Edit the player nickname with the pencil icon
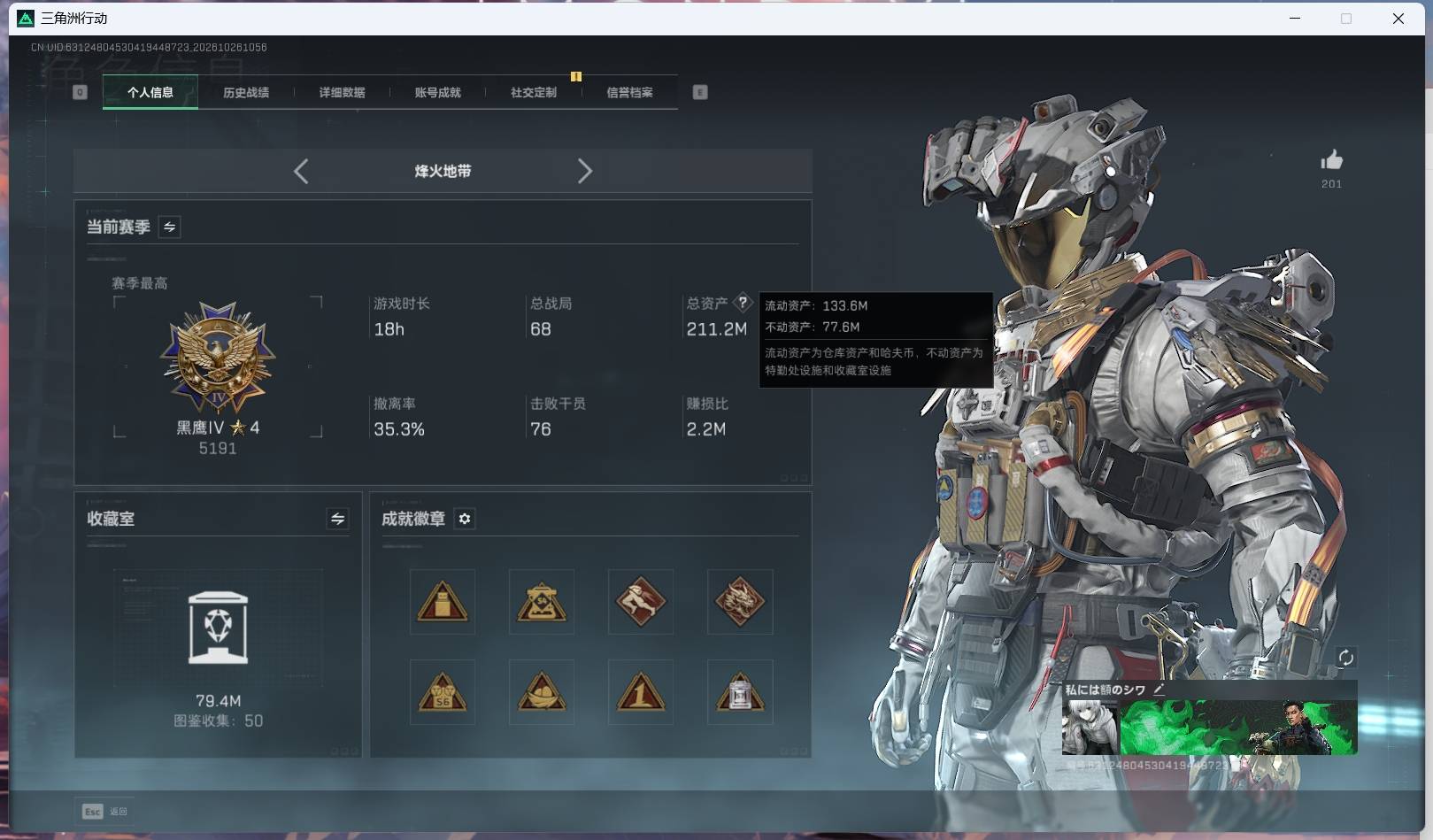The width and height of the screenshot is (1433, 840). point(1159,689)
